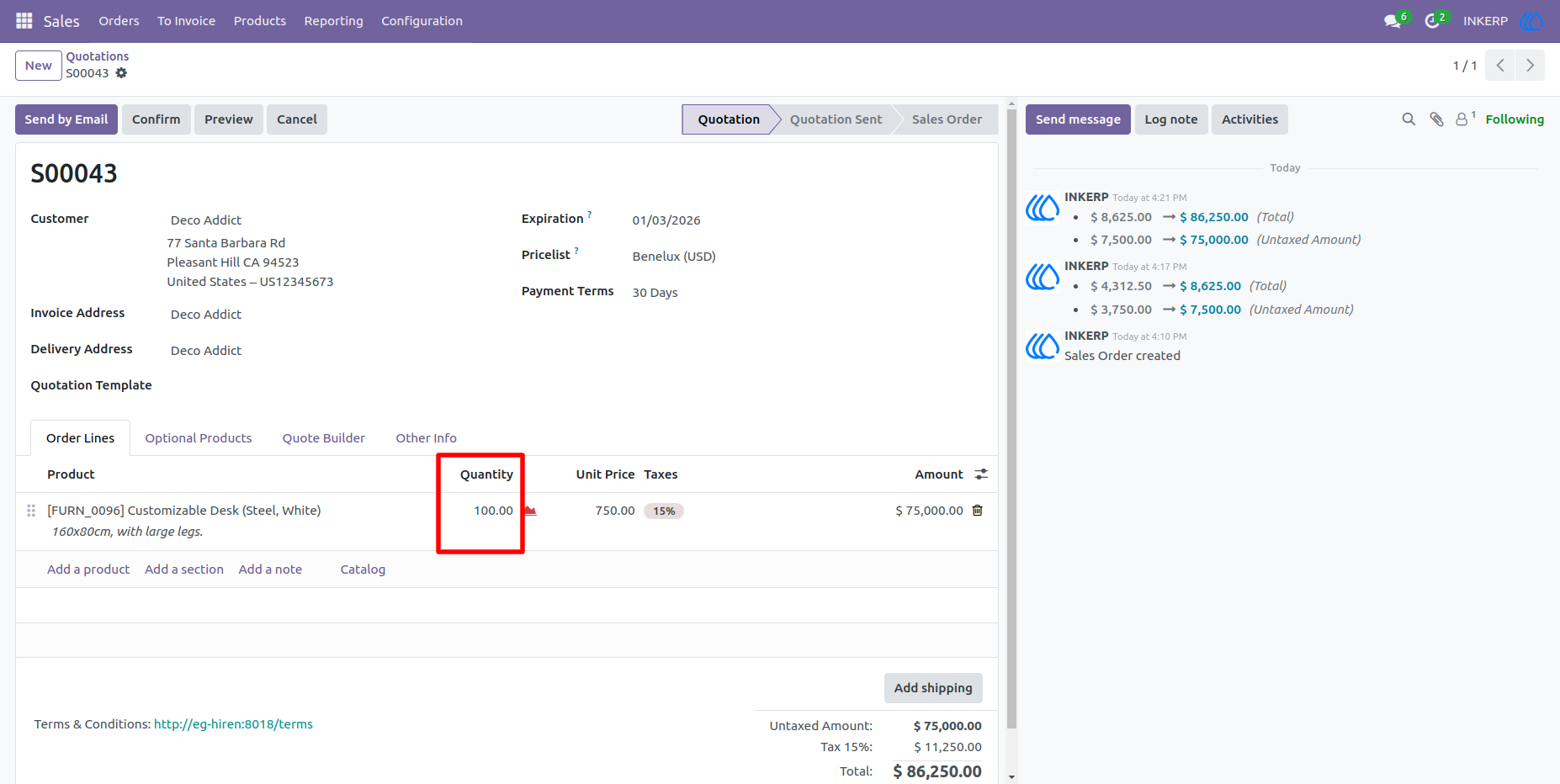
Task: Go to previous record arrow
Action: coord(1500,66)
